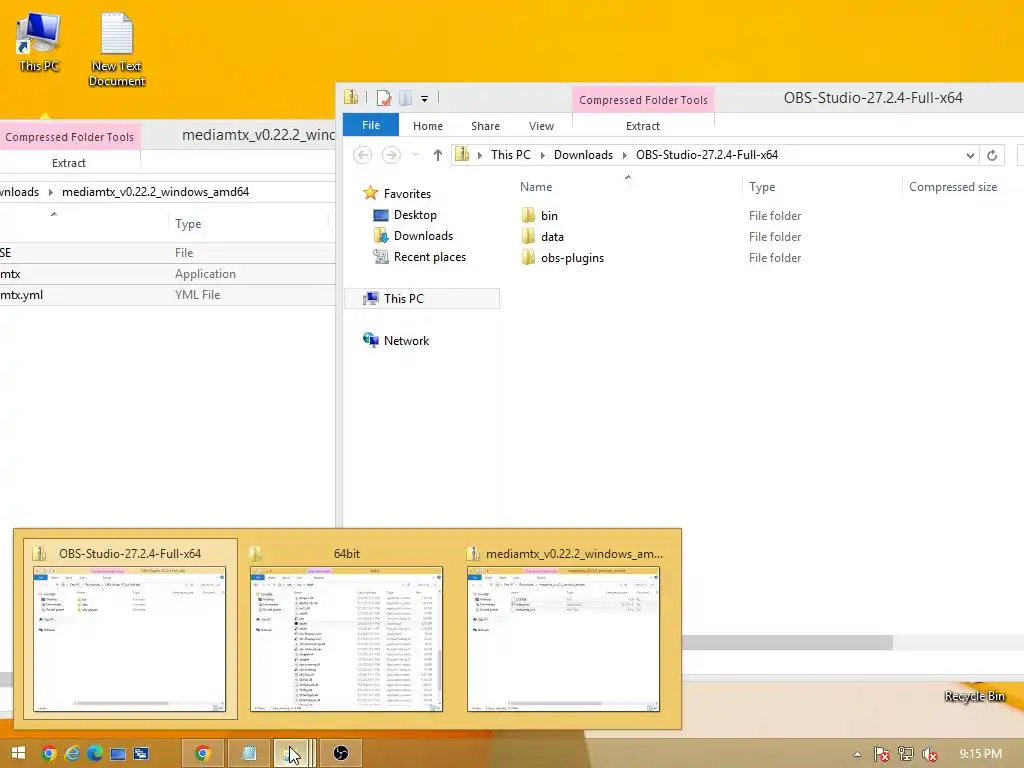The width and height of the screenshot is (1024, 768).
Task: Launch pinned Chrome in taskbar
Action: [48, 753]
